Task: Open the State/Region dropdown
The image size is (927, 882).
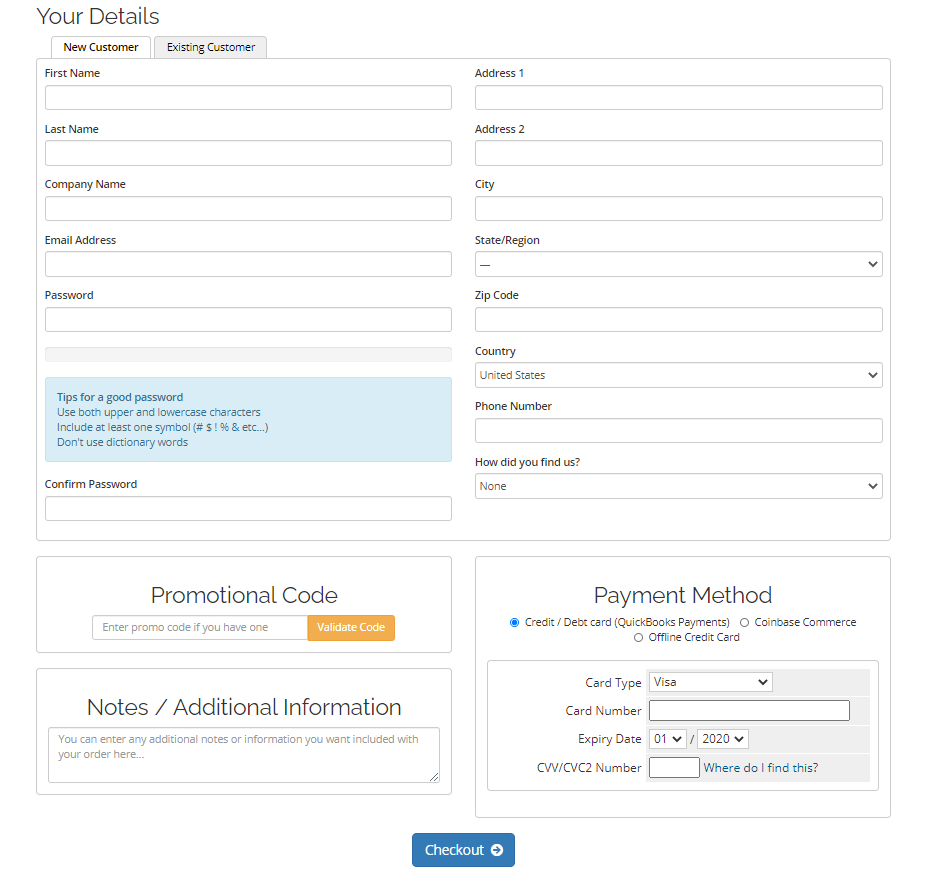Action: click(x=678, y=264)
